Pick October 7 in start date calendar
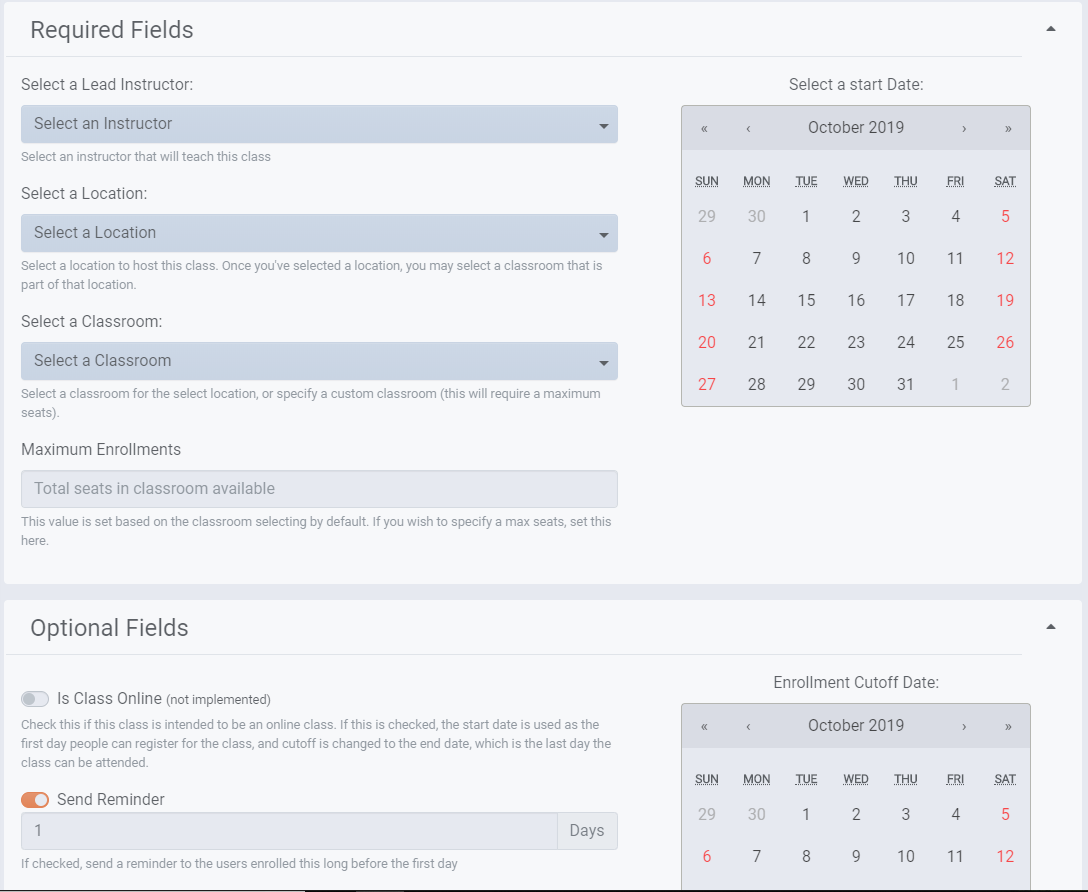The height and width of the screenshot is (892, 1088). tap(756, 259)
